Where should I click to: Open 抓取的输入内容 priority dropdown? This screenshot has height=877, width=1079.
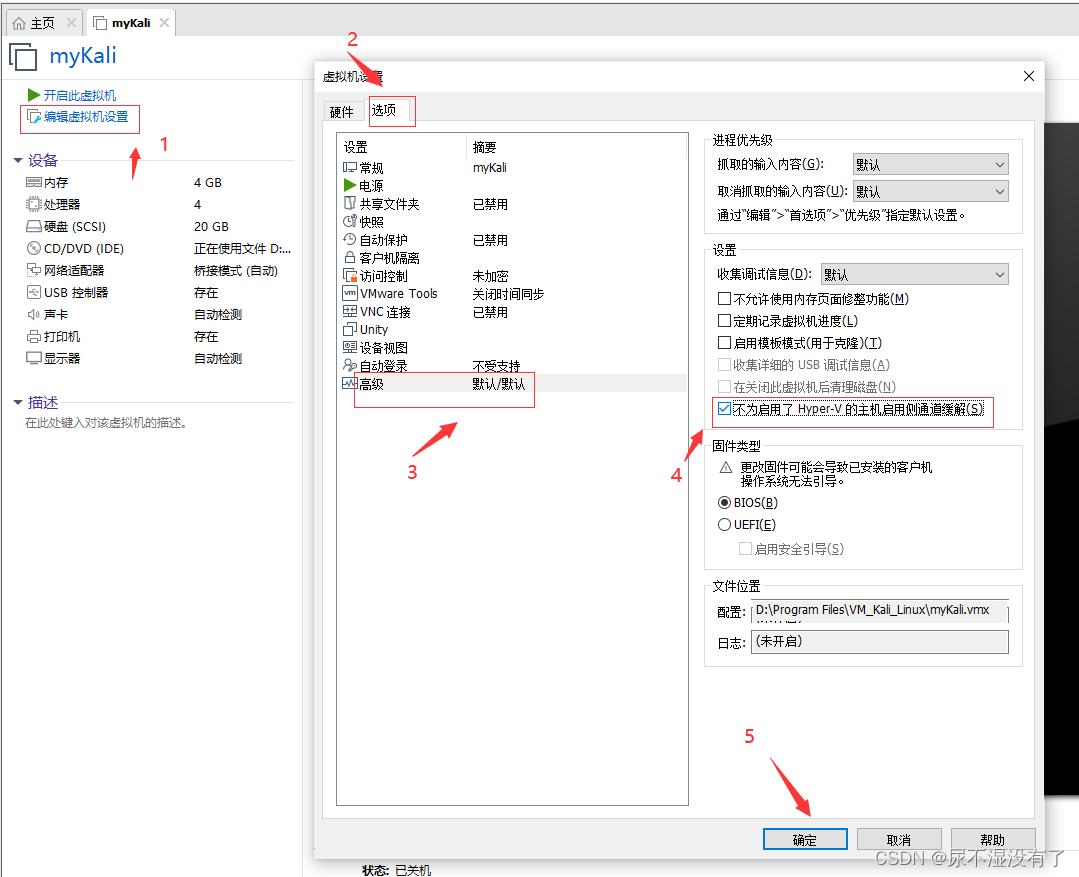click(x=930, y=165)
